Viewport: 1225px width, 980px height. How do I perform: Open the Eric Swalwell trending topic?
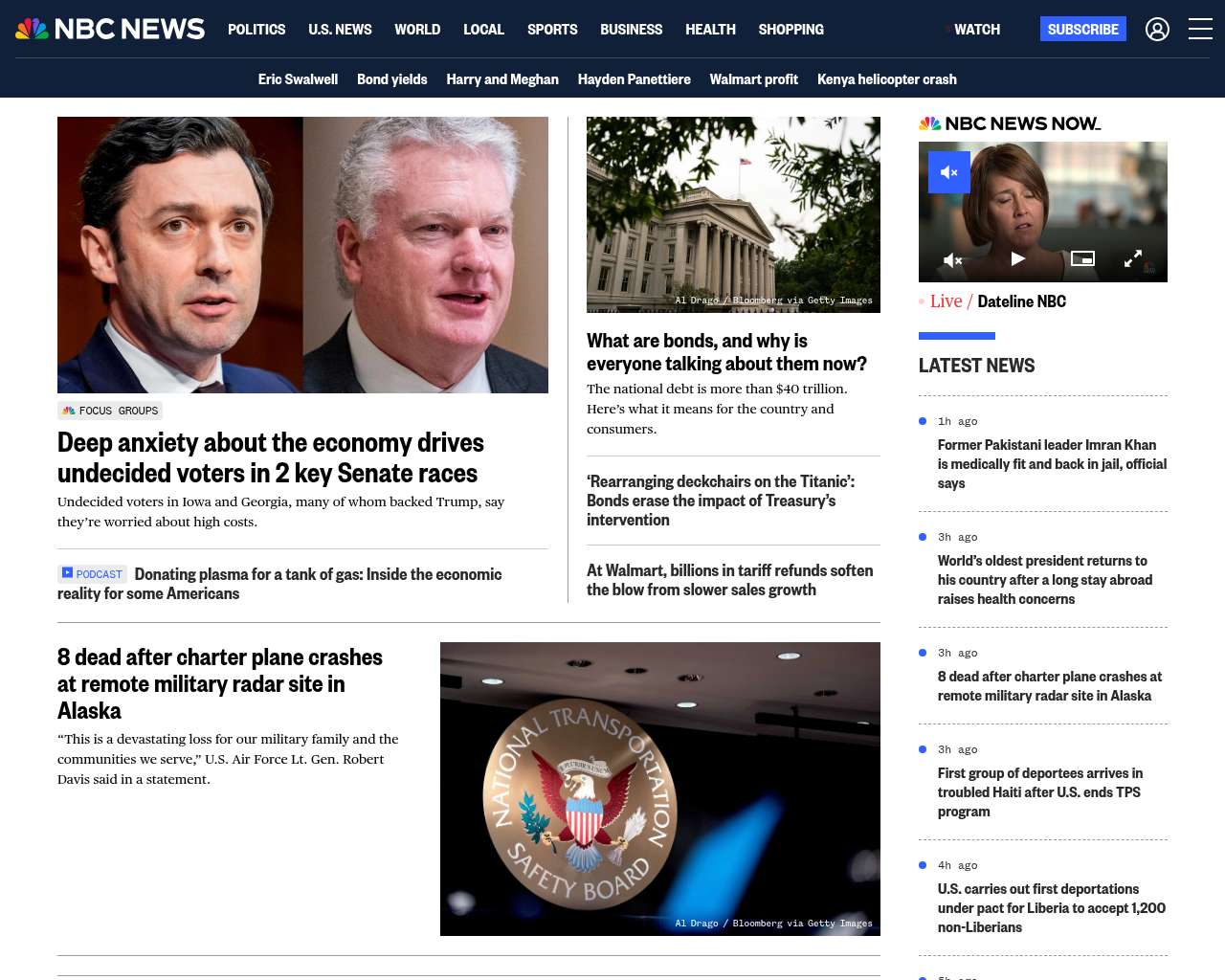coord(298,79)
